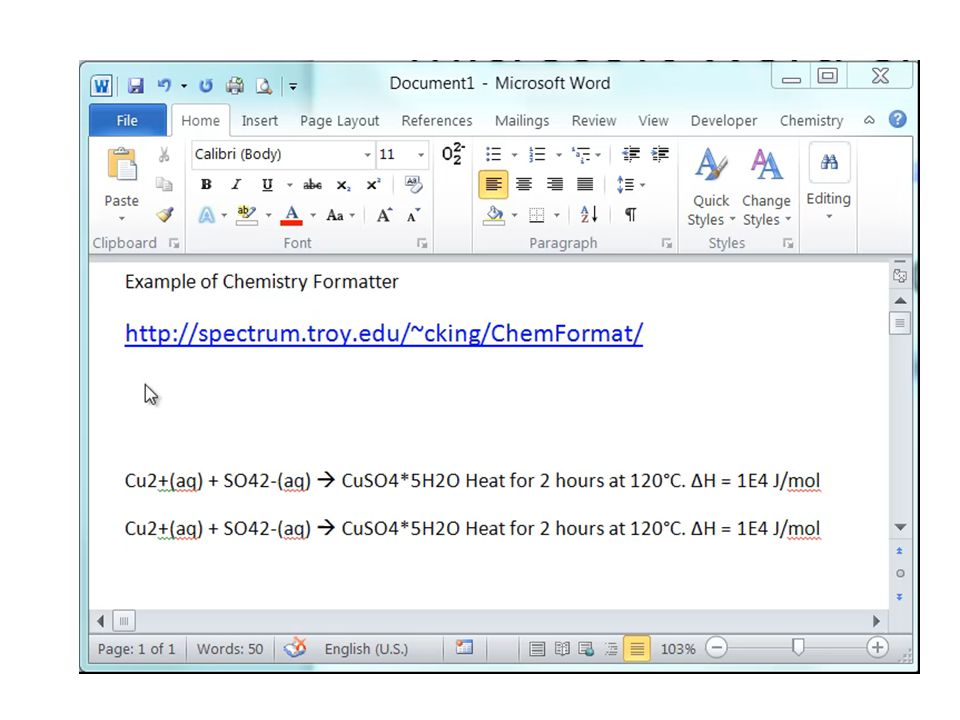Toggle Superscript formatting
Screen dimensions: 960x720
(x=373, y=184)
